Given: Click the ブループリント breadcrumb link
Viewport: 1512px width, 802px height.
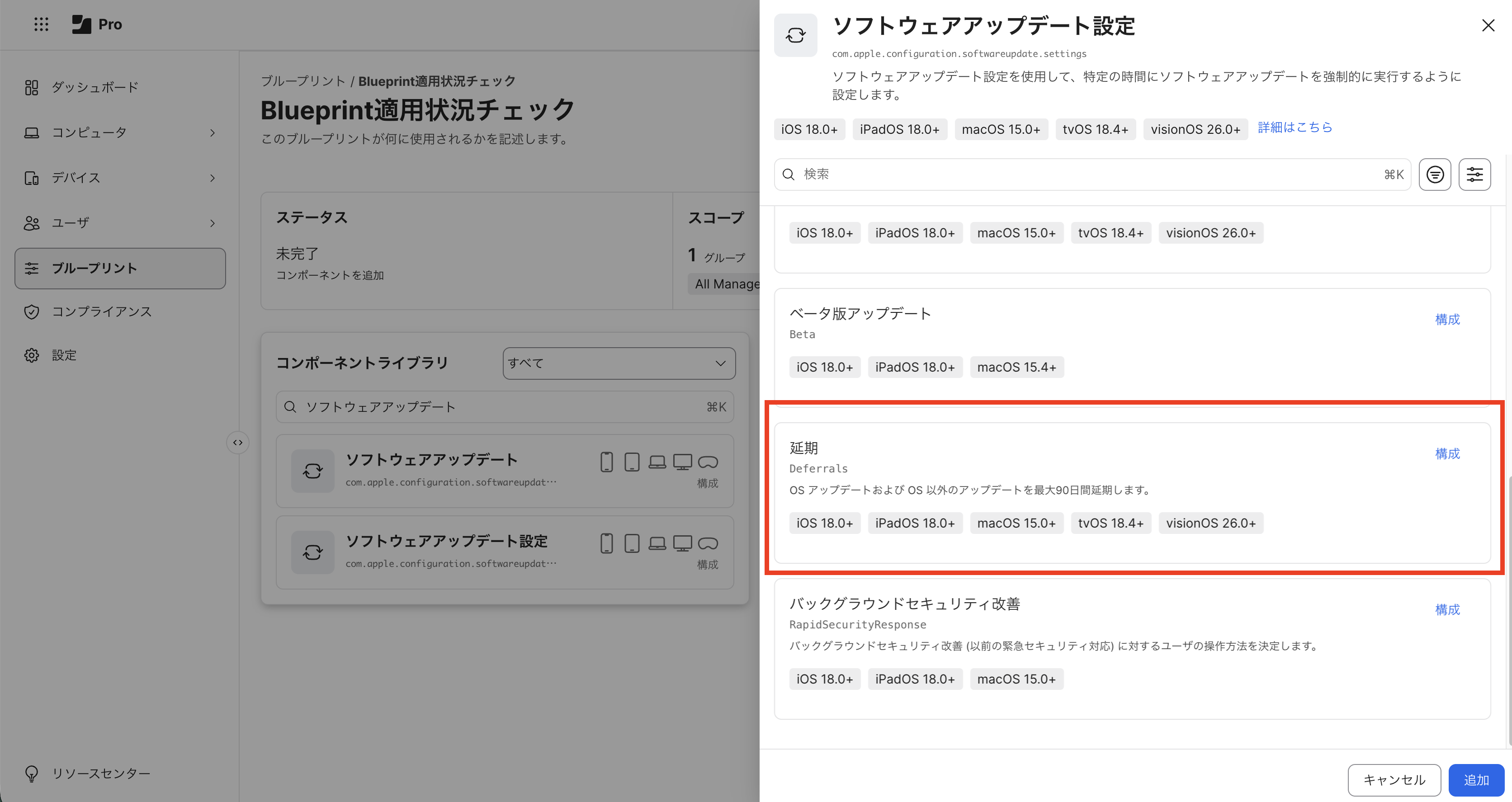Looking at the screenshot, I should click(303, 81).
